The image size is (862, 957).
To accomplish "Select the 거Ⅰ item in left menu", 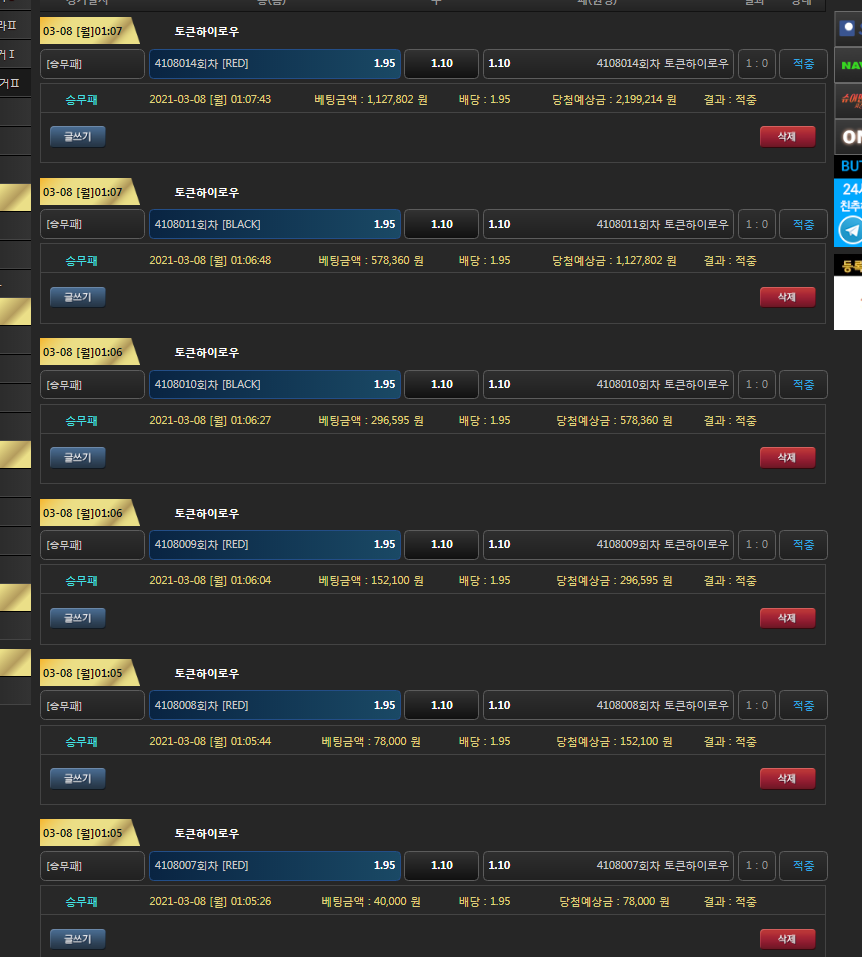I will point(12,54).
